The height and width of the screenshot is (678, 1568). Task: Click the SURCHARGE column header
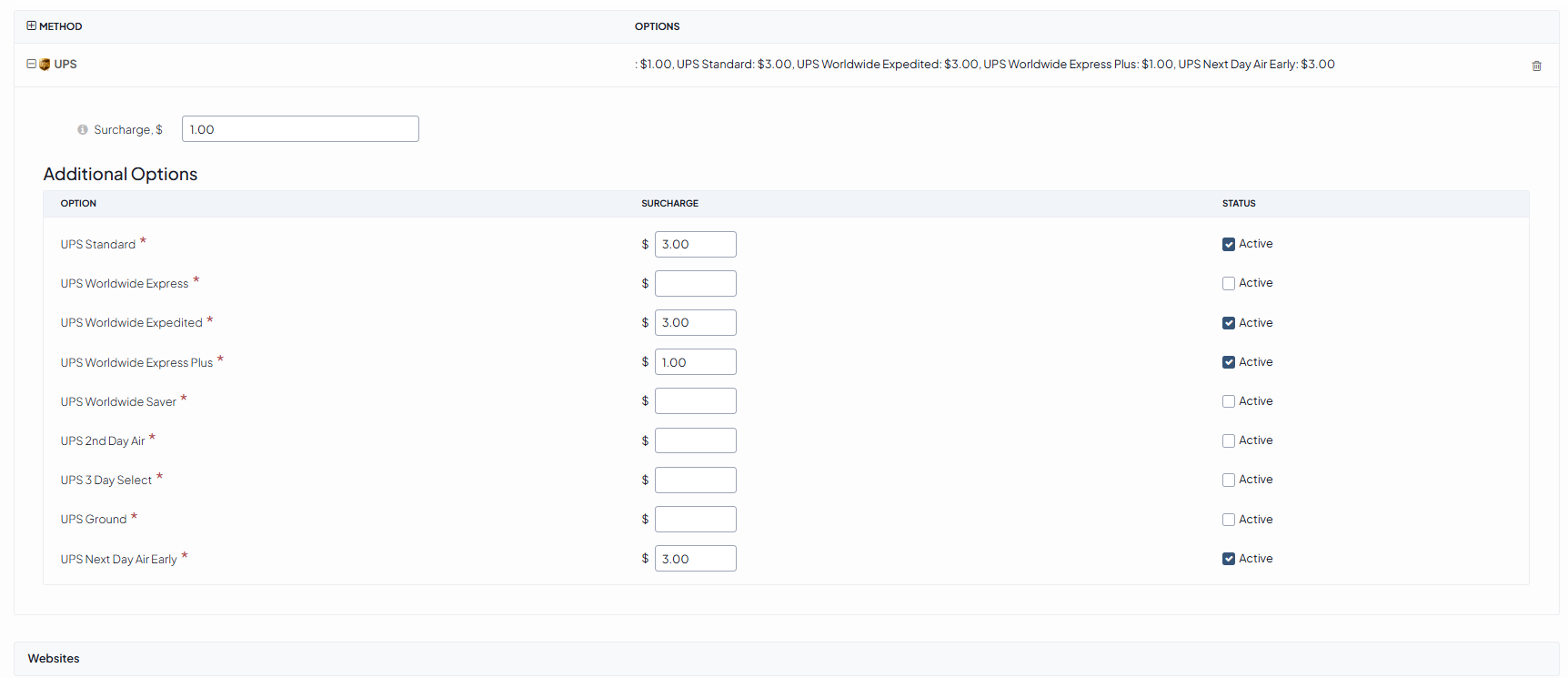pos(670,204)
